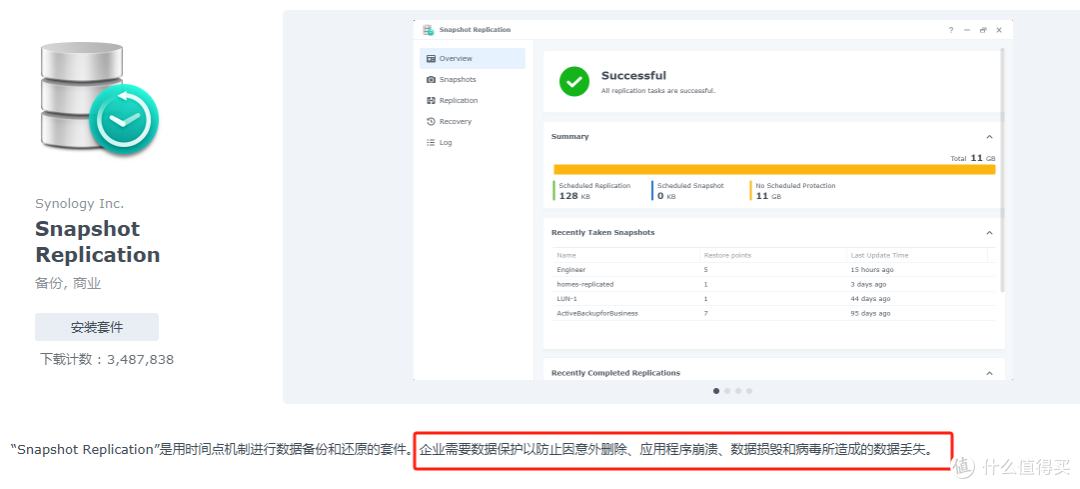Open the Snapshots sidebar item

472,80
